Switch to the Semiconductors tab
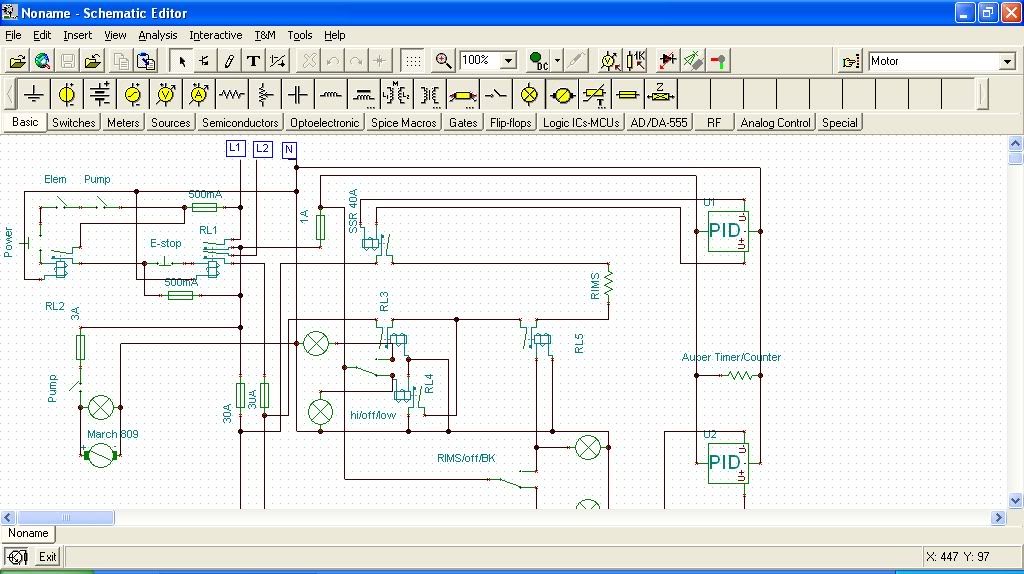Screen dimensions: 1024x574 click(240, 123)
